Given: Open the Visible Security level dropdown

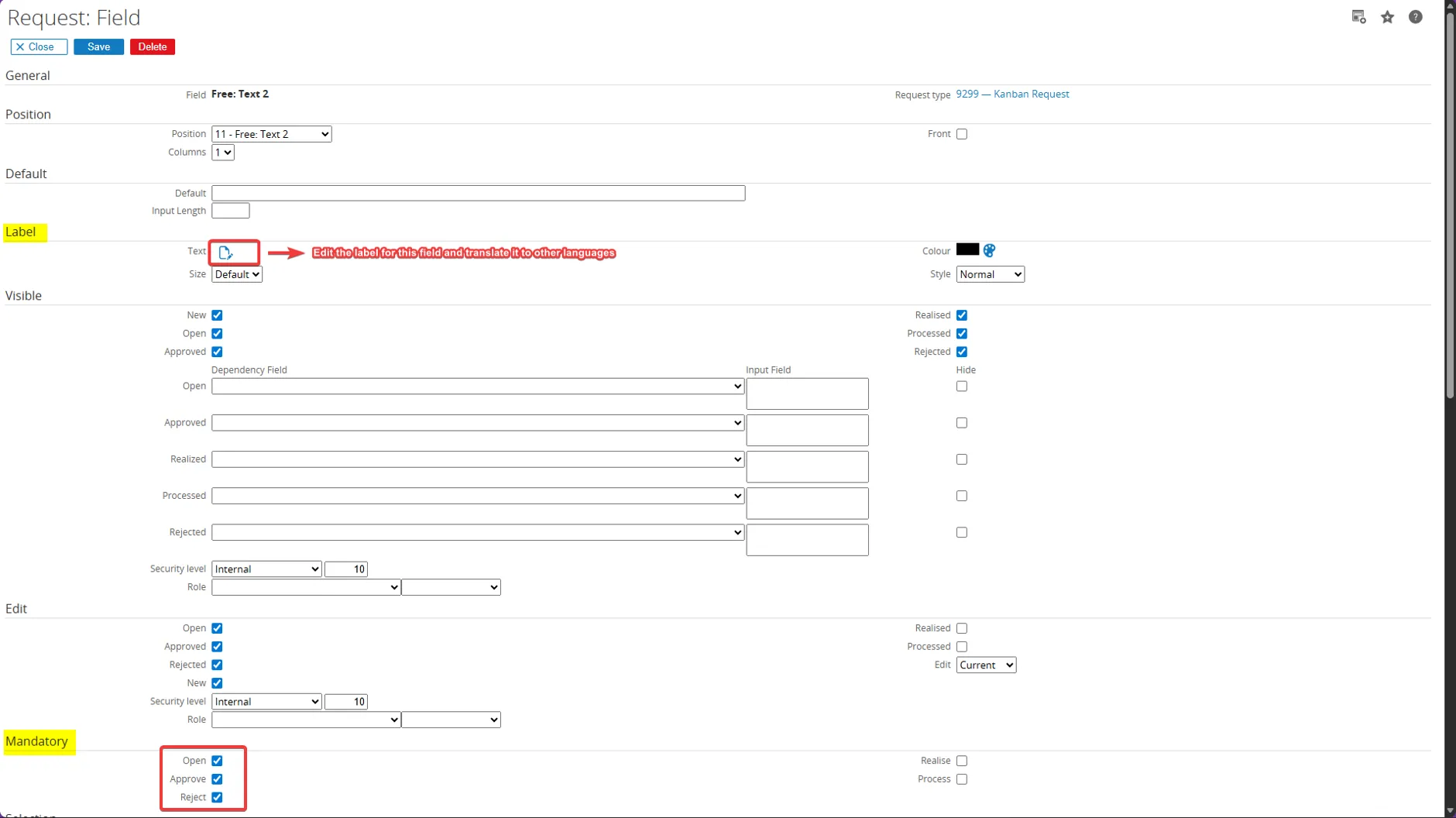Looking at the screenshot, I should [266, 569].
